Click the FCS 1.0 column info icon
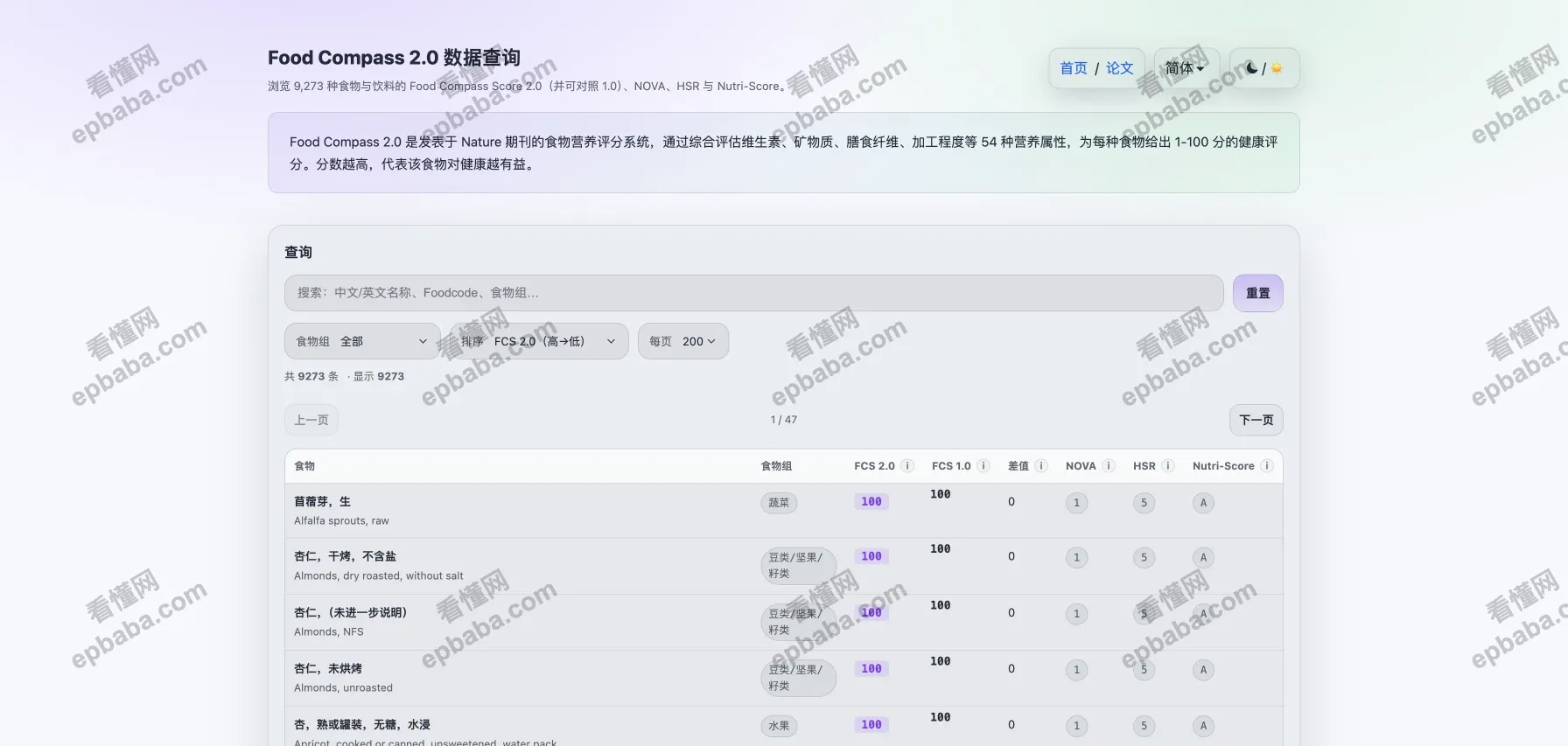 pos(983,466)
